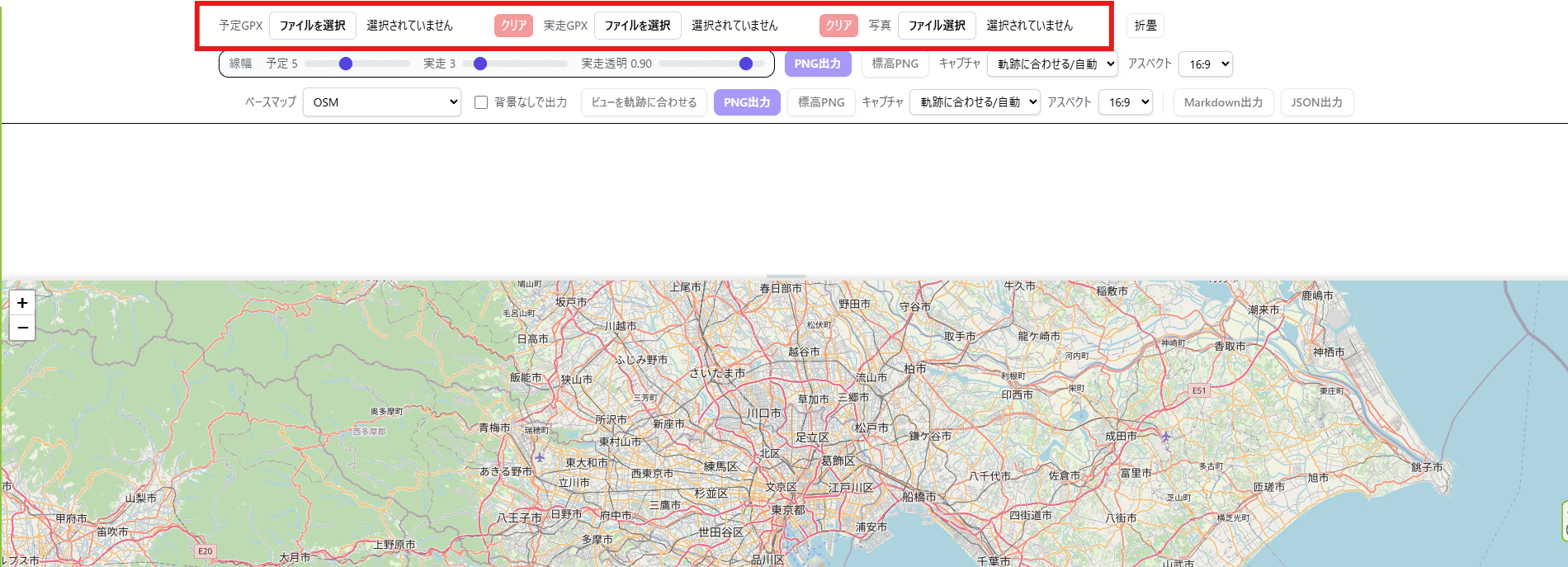1568x567 pixels.
Task: Click the airport icon near あきる野市
Action: click(540, 457)
